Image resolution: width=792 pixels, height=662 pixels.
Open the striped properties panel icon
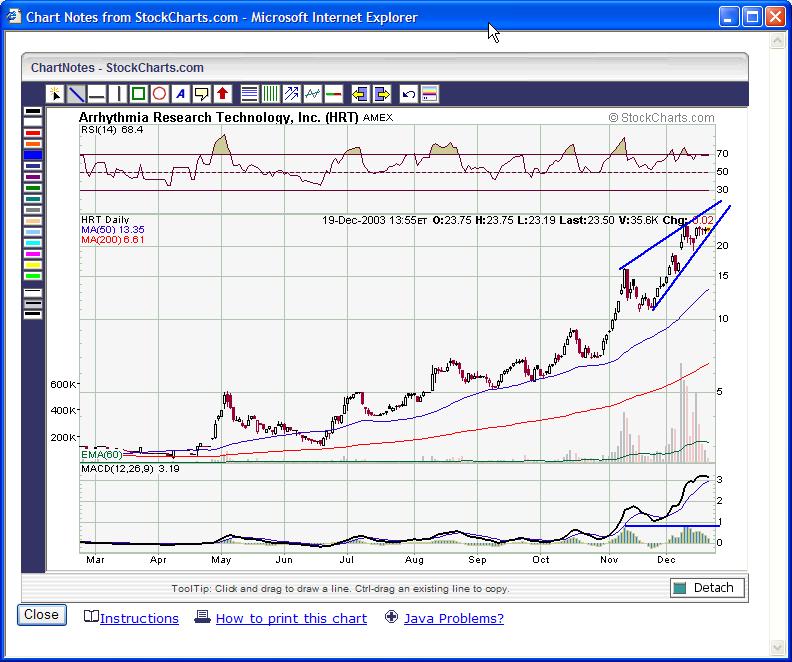click(x=429, y=94)
